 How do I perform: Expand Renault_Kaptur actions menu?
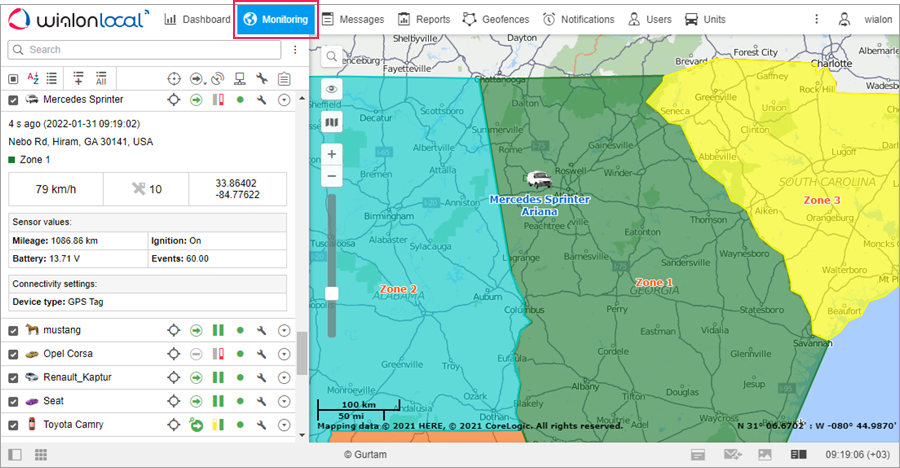pyautogui.click(x=284, y=377)
